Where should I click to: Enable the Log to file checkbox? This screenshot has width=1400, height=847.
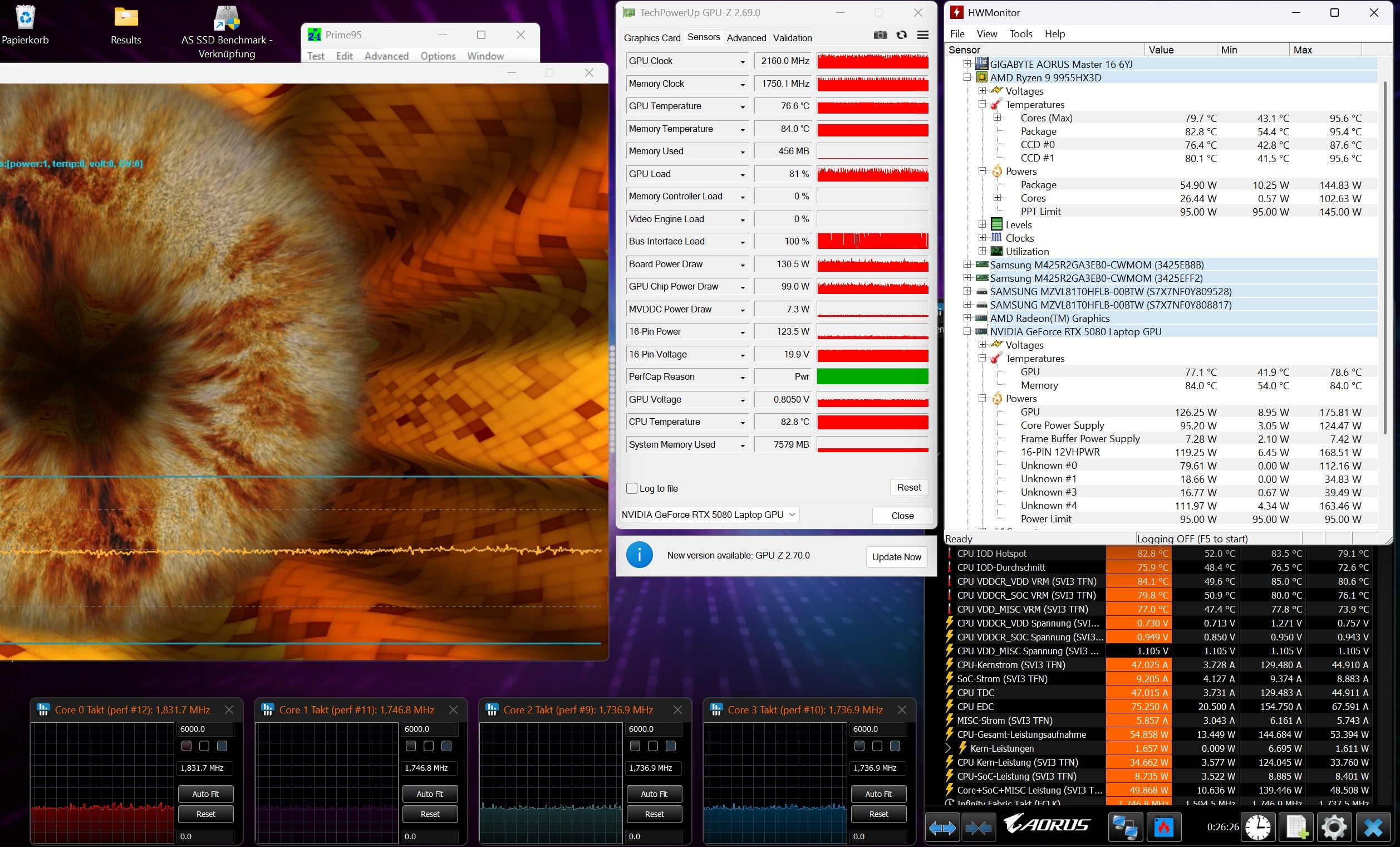pyautogui.click(x=632, y=488)
